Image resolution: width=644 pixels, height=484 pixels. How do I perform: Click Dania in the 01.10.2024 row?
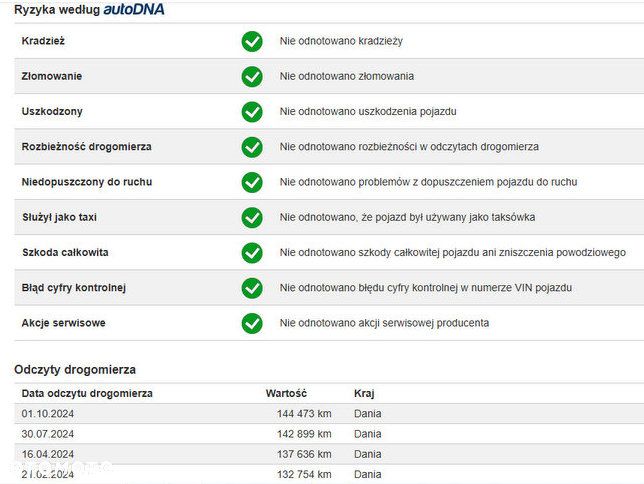pos(368,414)
